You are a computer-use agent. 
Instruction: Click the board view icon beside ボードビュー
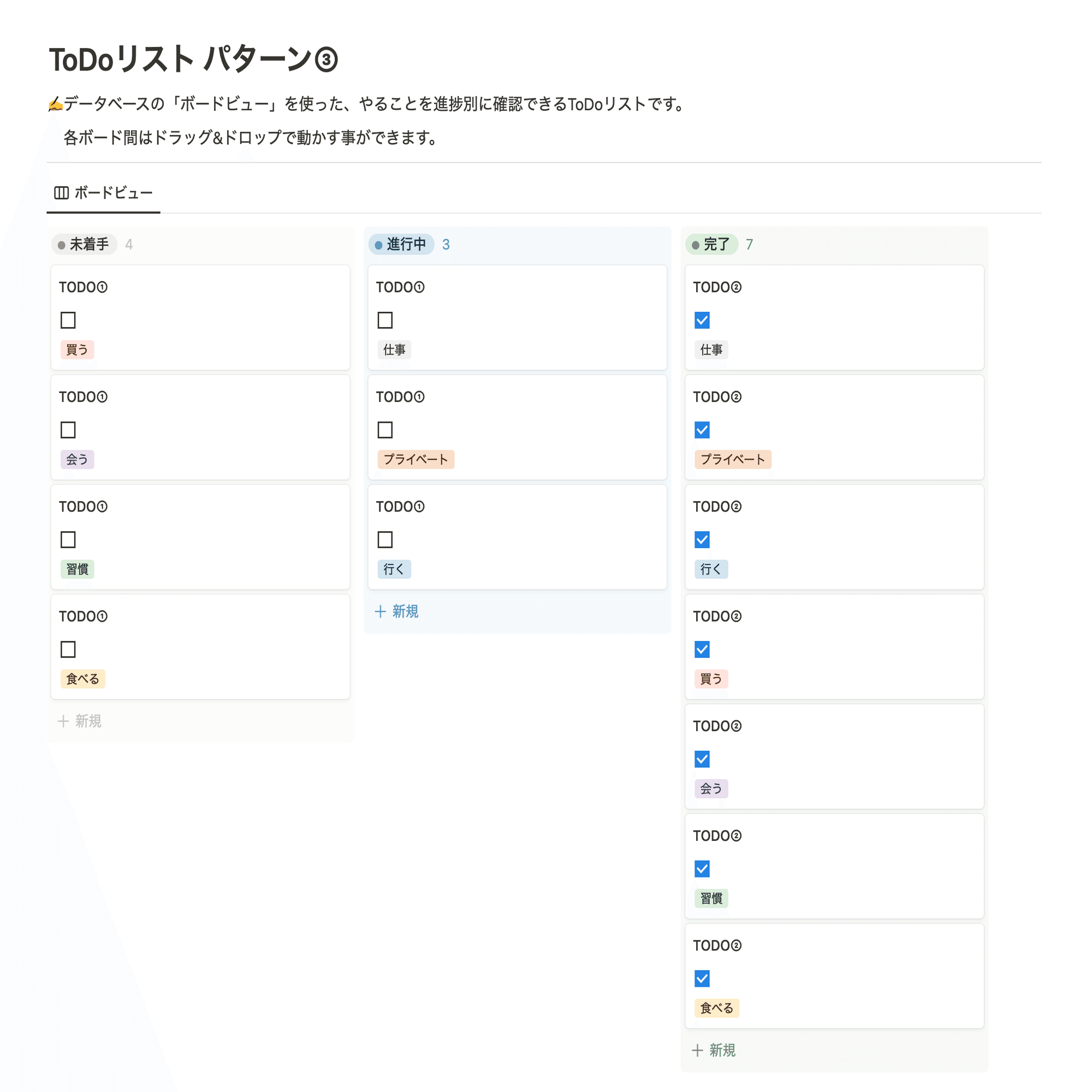(x=61, y=193)
